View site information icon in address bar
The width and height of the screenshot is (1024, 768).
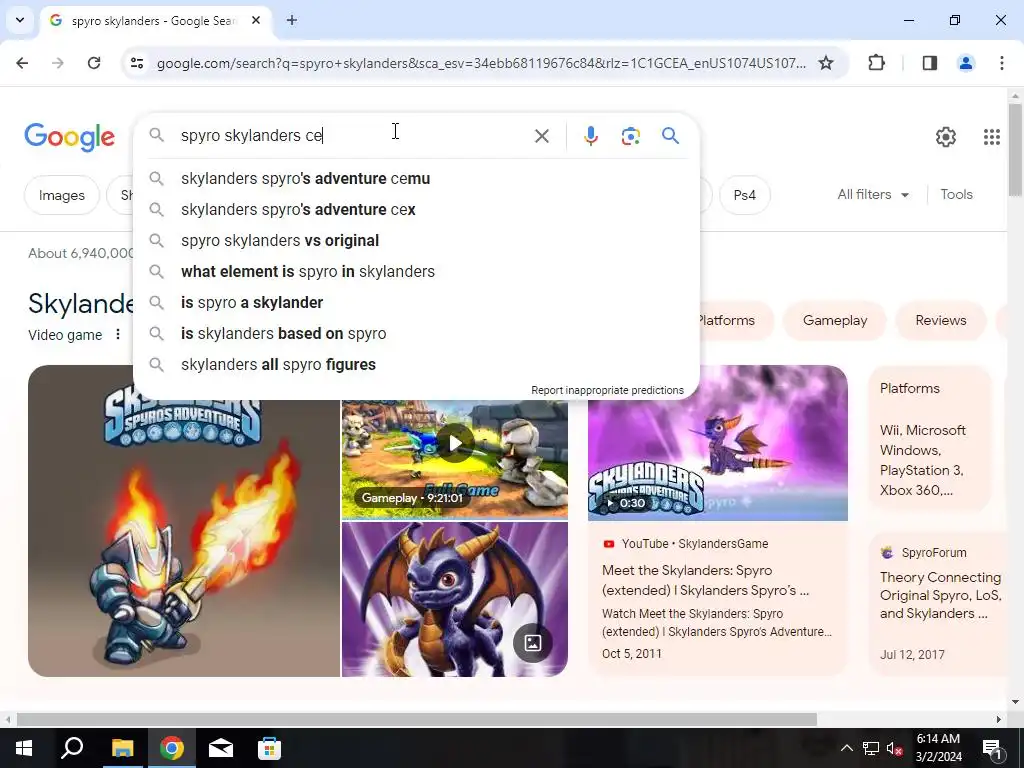point(137,63)
